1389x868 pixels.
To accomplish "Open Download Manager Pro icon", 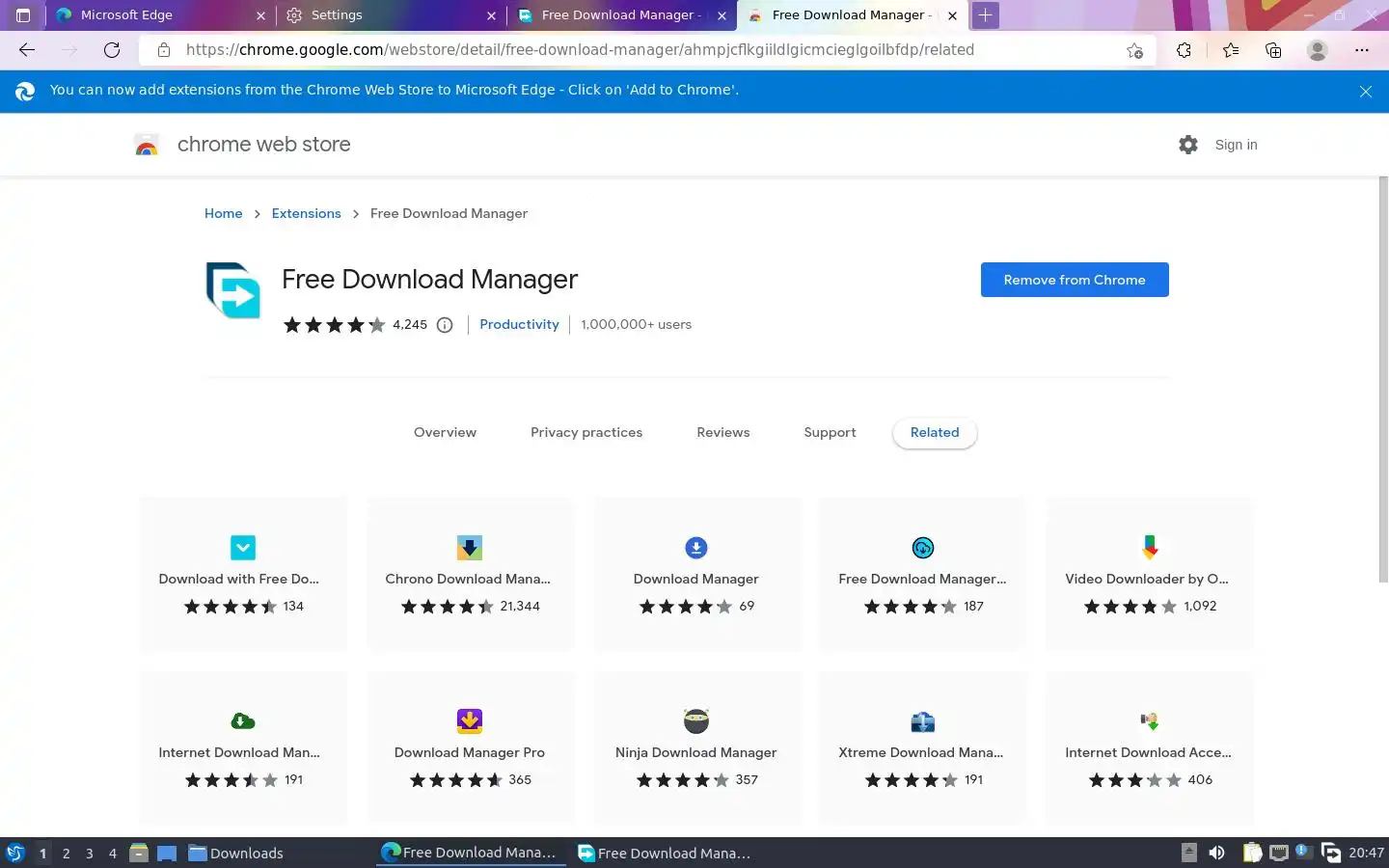I will [469, 721].
